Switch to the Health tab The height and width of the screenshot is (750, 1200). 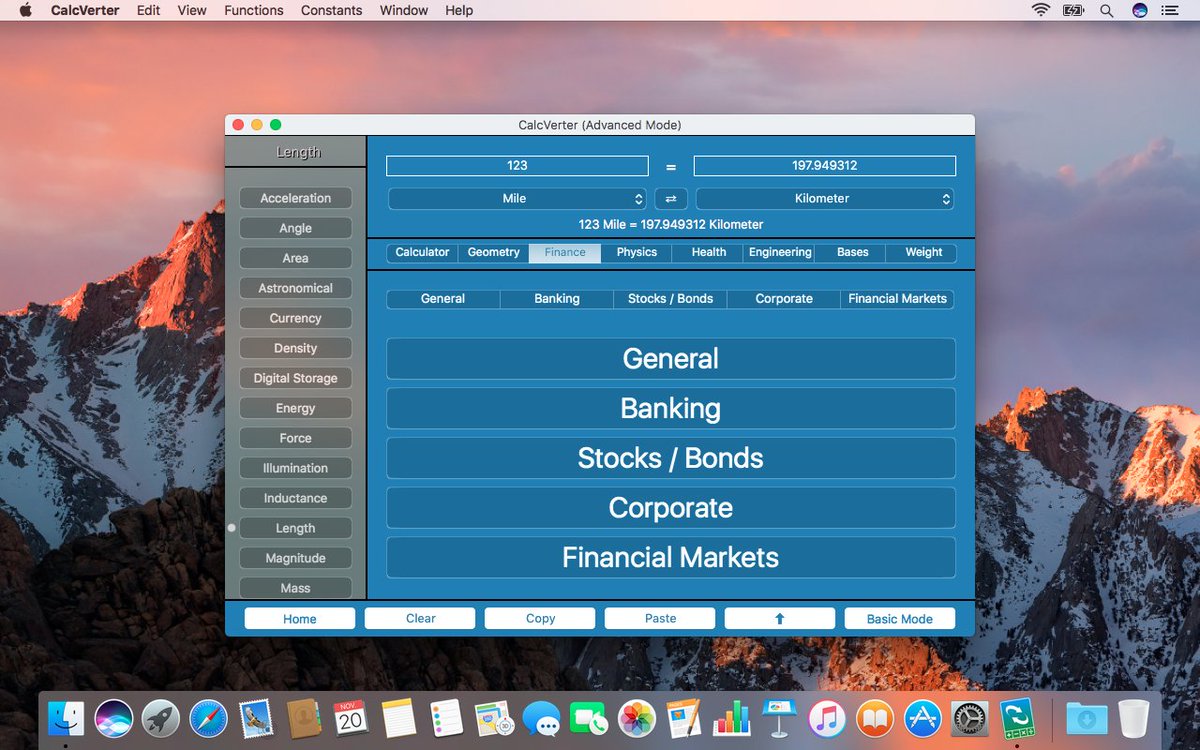[x=709, y=253]
